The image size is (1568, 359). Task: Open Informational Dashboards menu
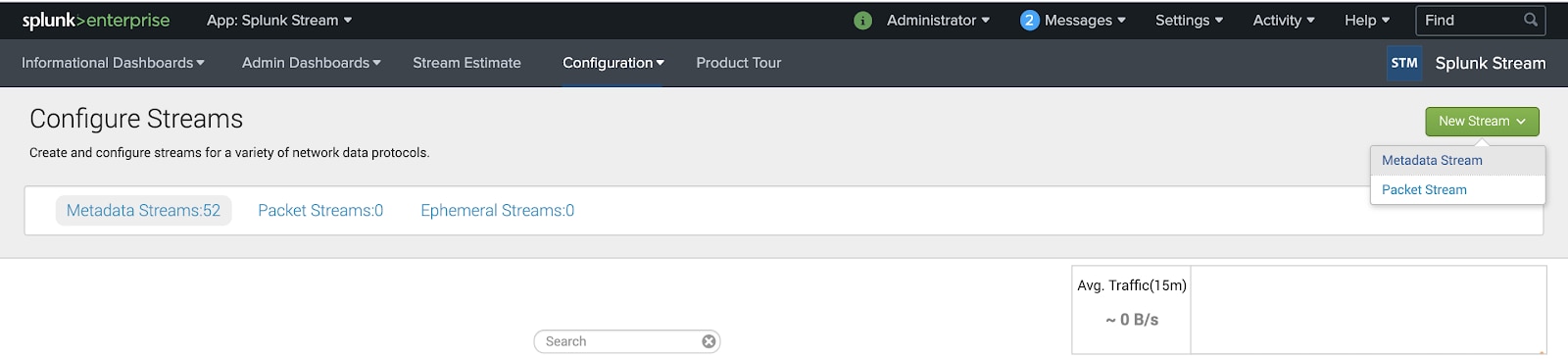coord(114,63)
